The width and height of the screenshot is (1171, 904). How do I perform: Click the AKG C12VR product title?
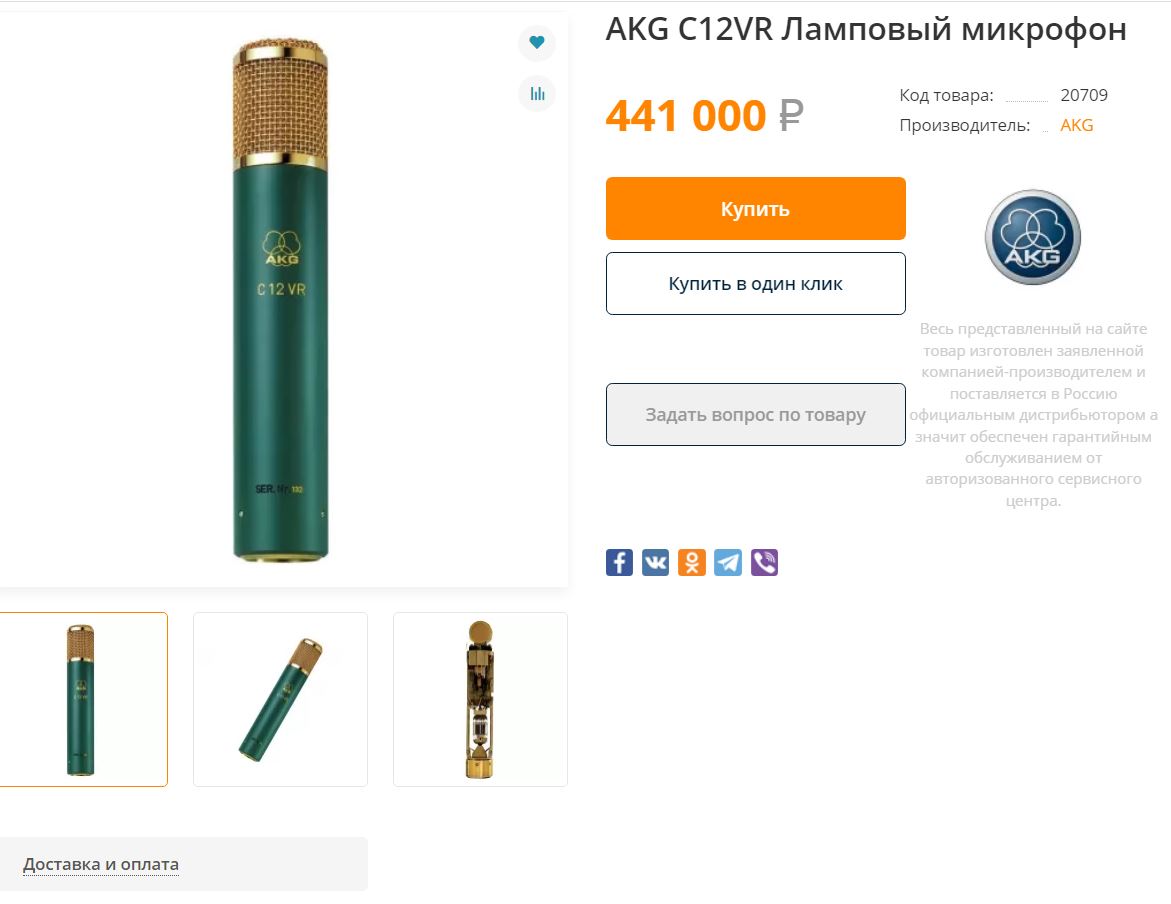(x=866, y=30)
